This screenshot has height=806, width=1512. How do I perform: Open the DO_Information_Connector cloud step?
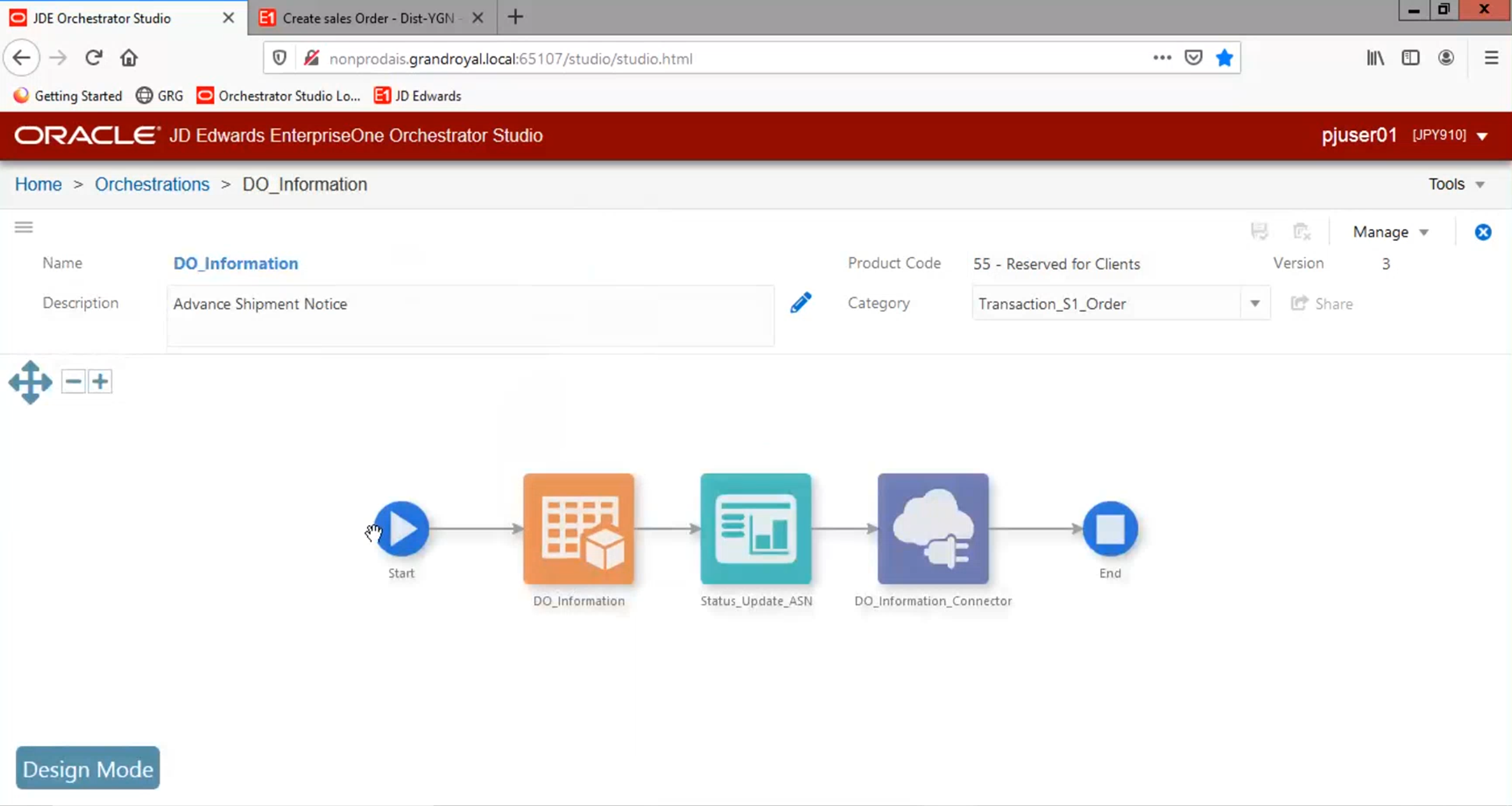(x=933, y=528)
